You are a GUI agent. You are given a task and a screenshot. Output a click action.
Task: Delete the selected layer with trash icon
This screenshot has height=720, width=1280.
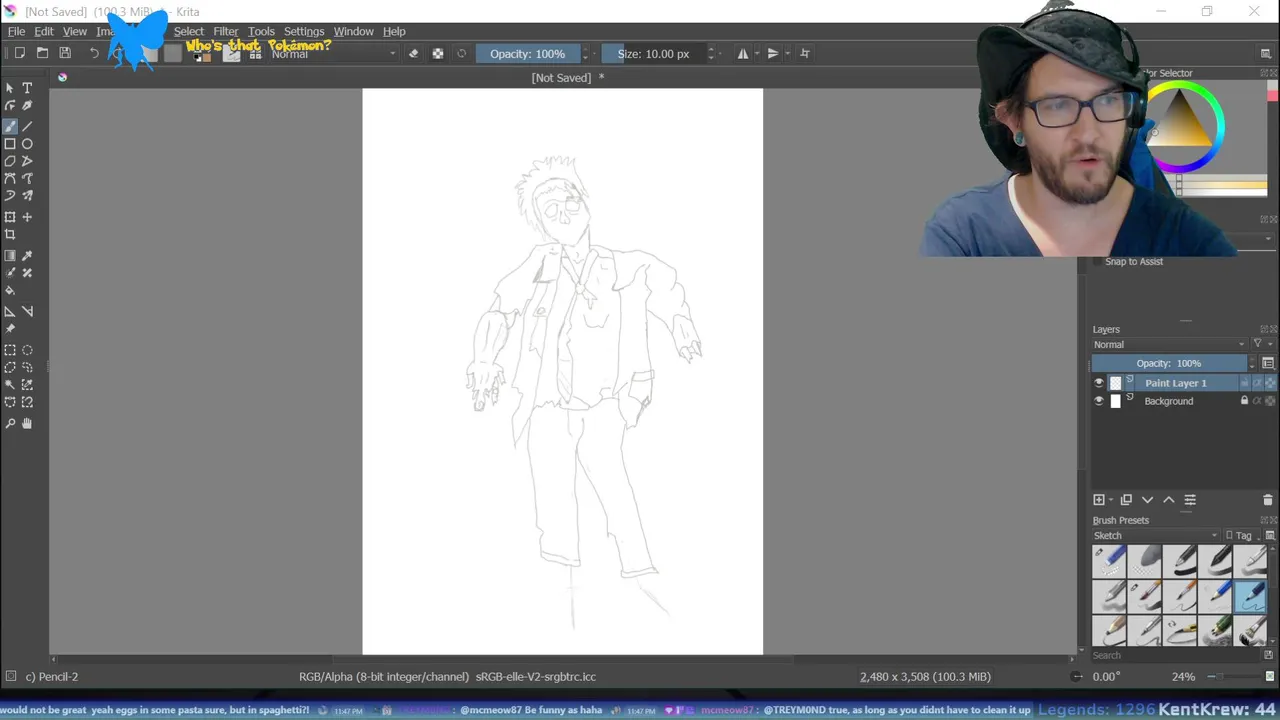[1268, 500]
